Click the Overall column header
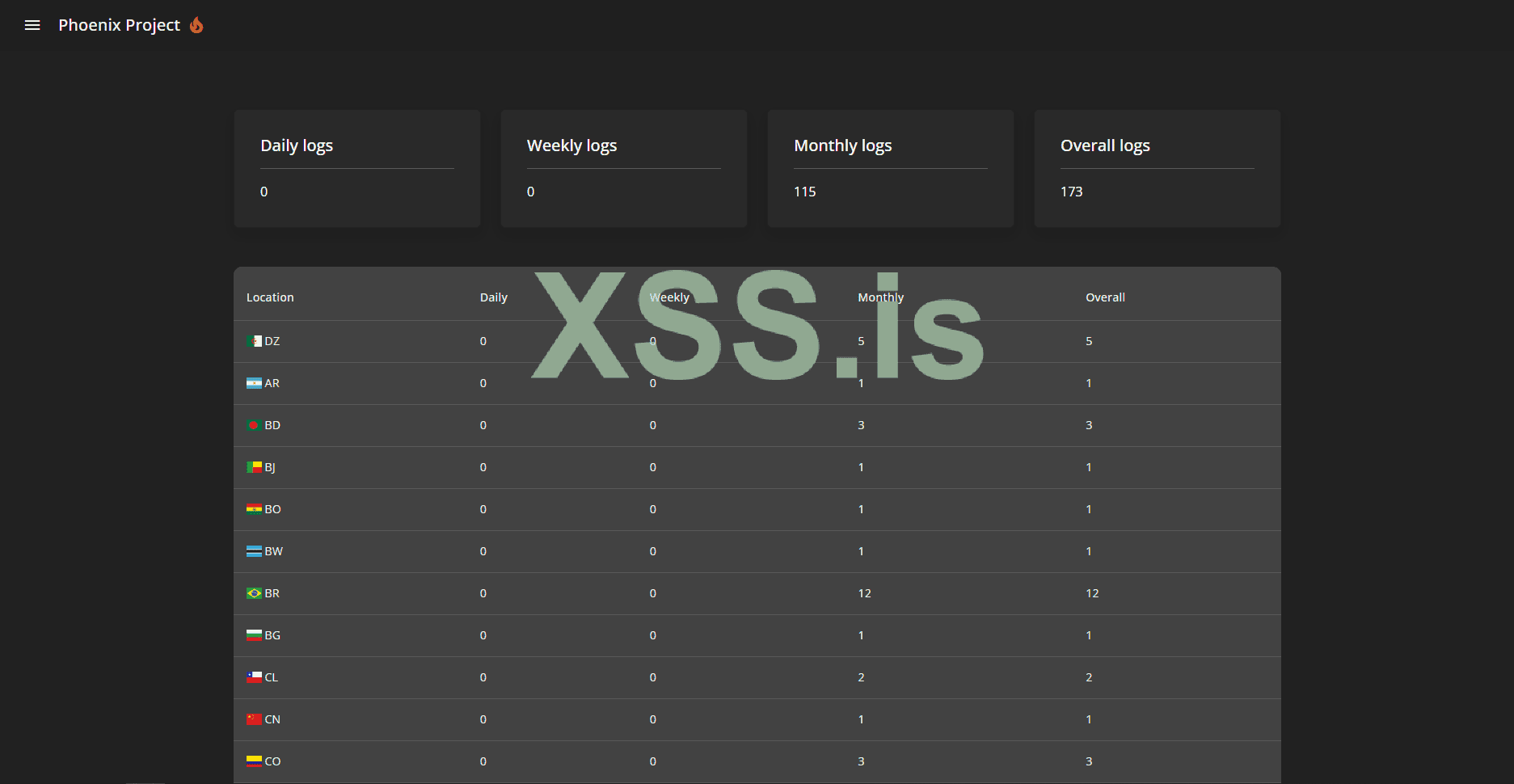This screenshot has width=1514, height=784. click(x=1105, y=297)
